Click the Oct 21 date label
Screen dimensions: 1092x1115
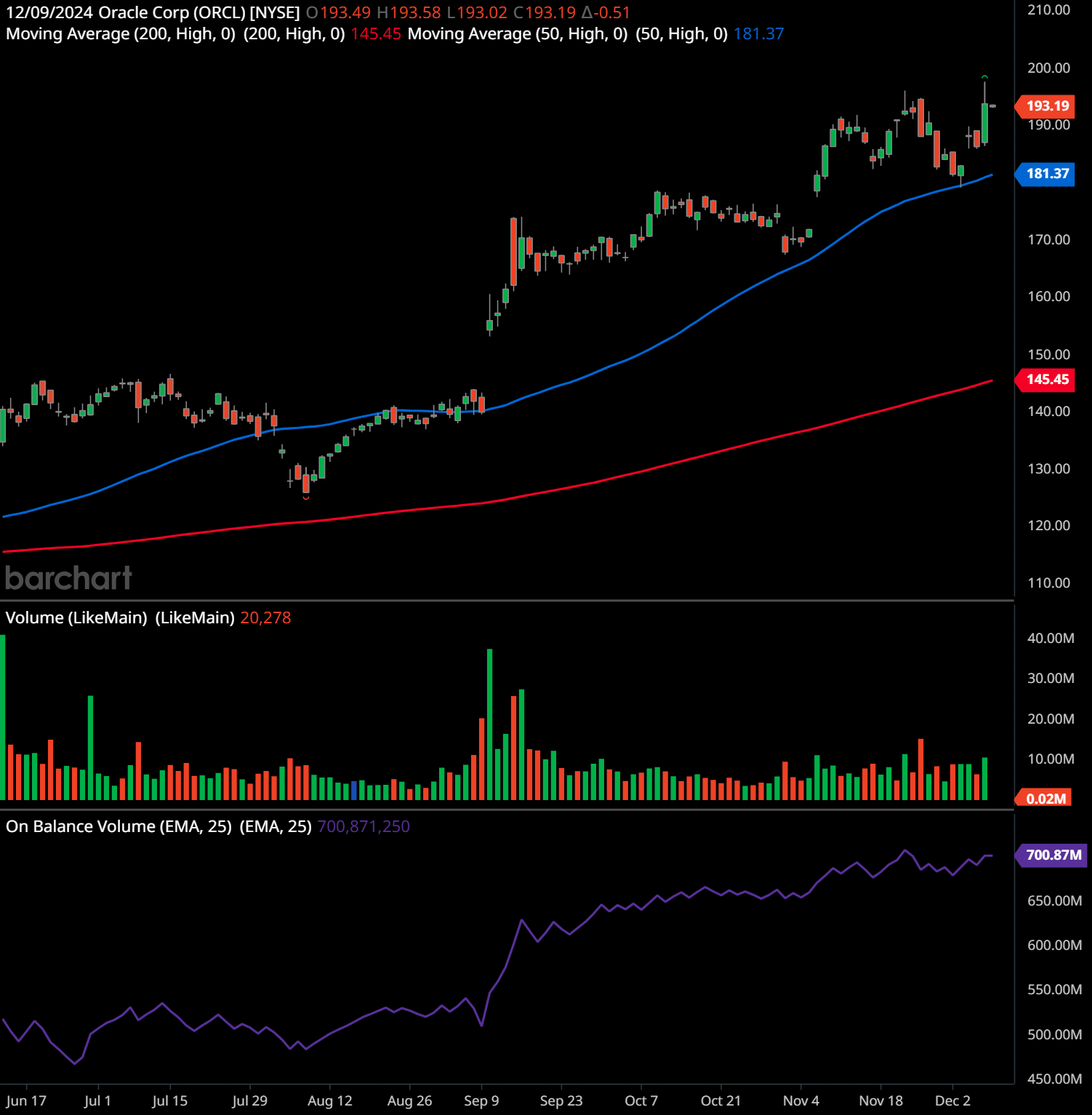point(720,1100)
